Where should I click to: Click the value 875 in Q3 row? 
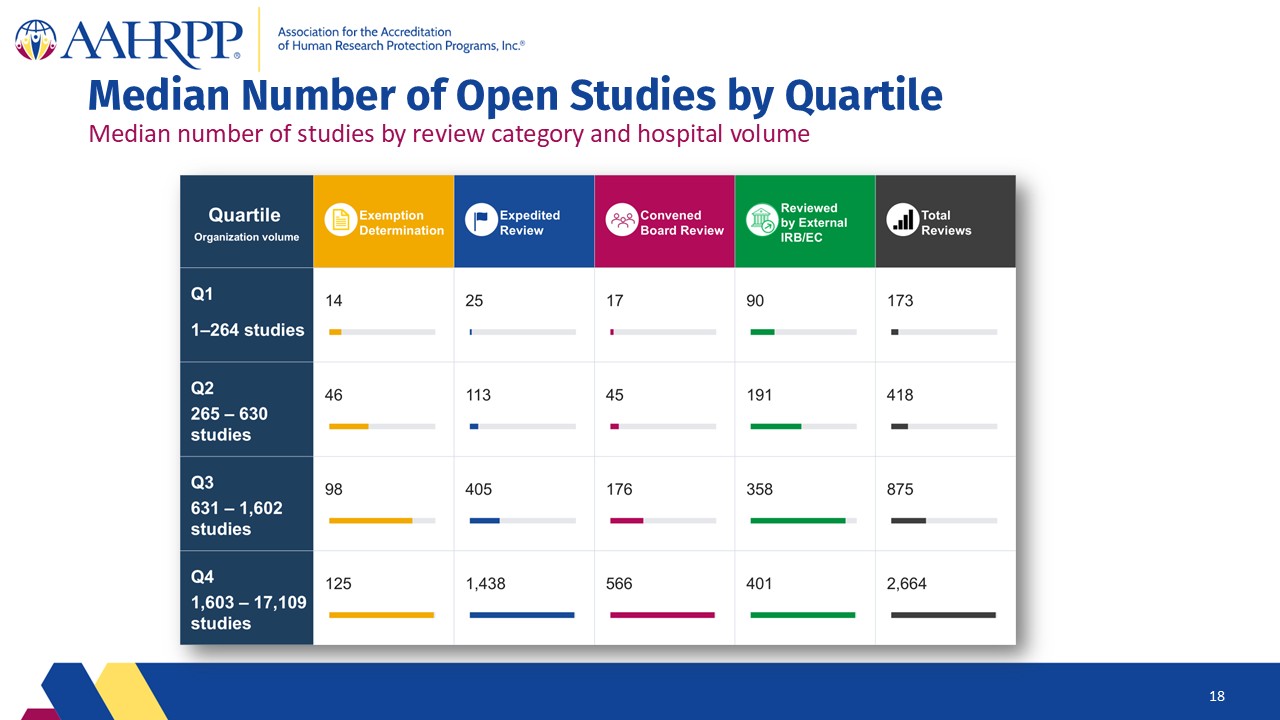click(900, 489)
